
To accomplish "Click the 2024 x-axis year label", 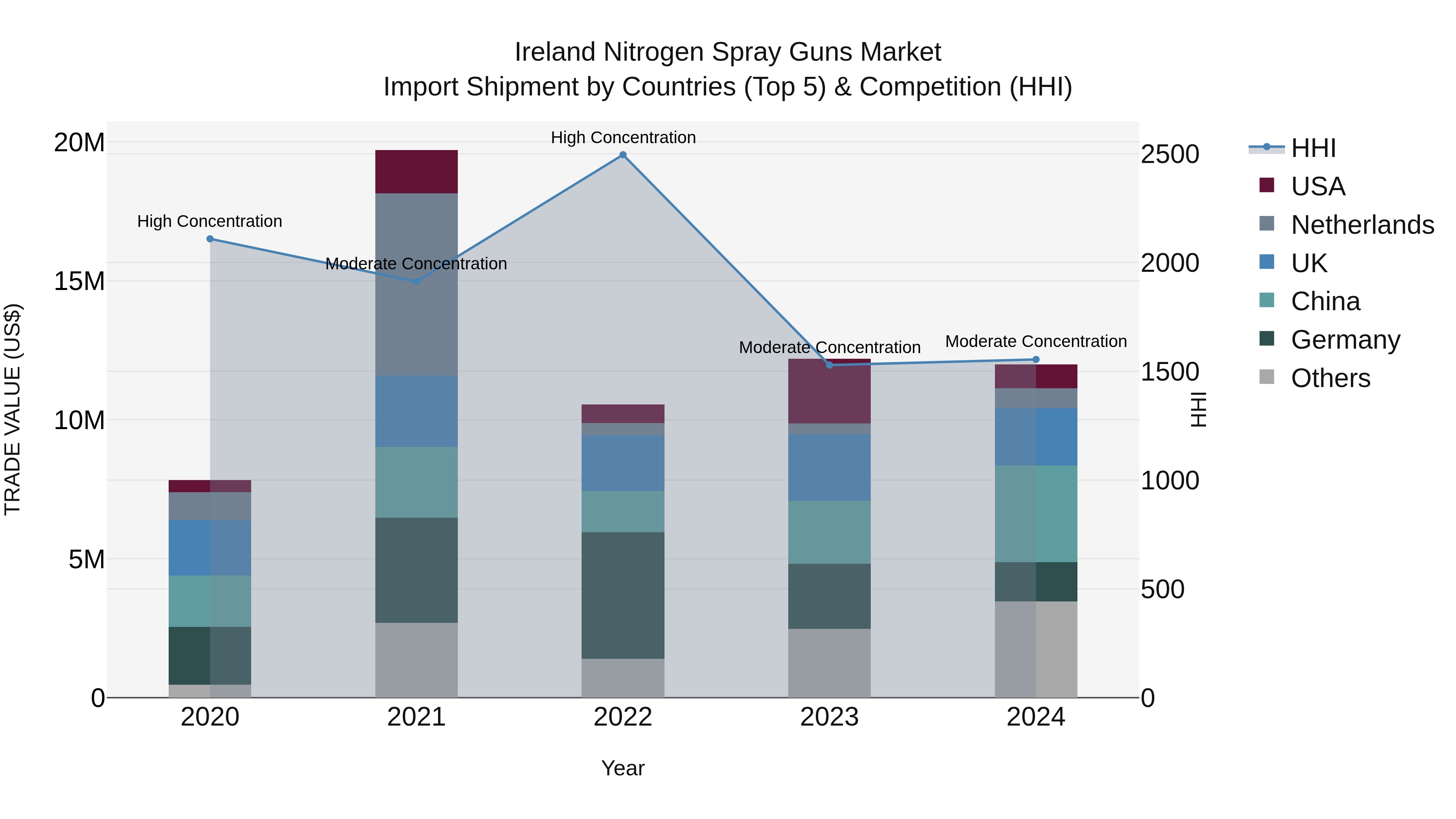I will [x=1036, y=717].
